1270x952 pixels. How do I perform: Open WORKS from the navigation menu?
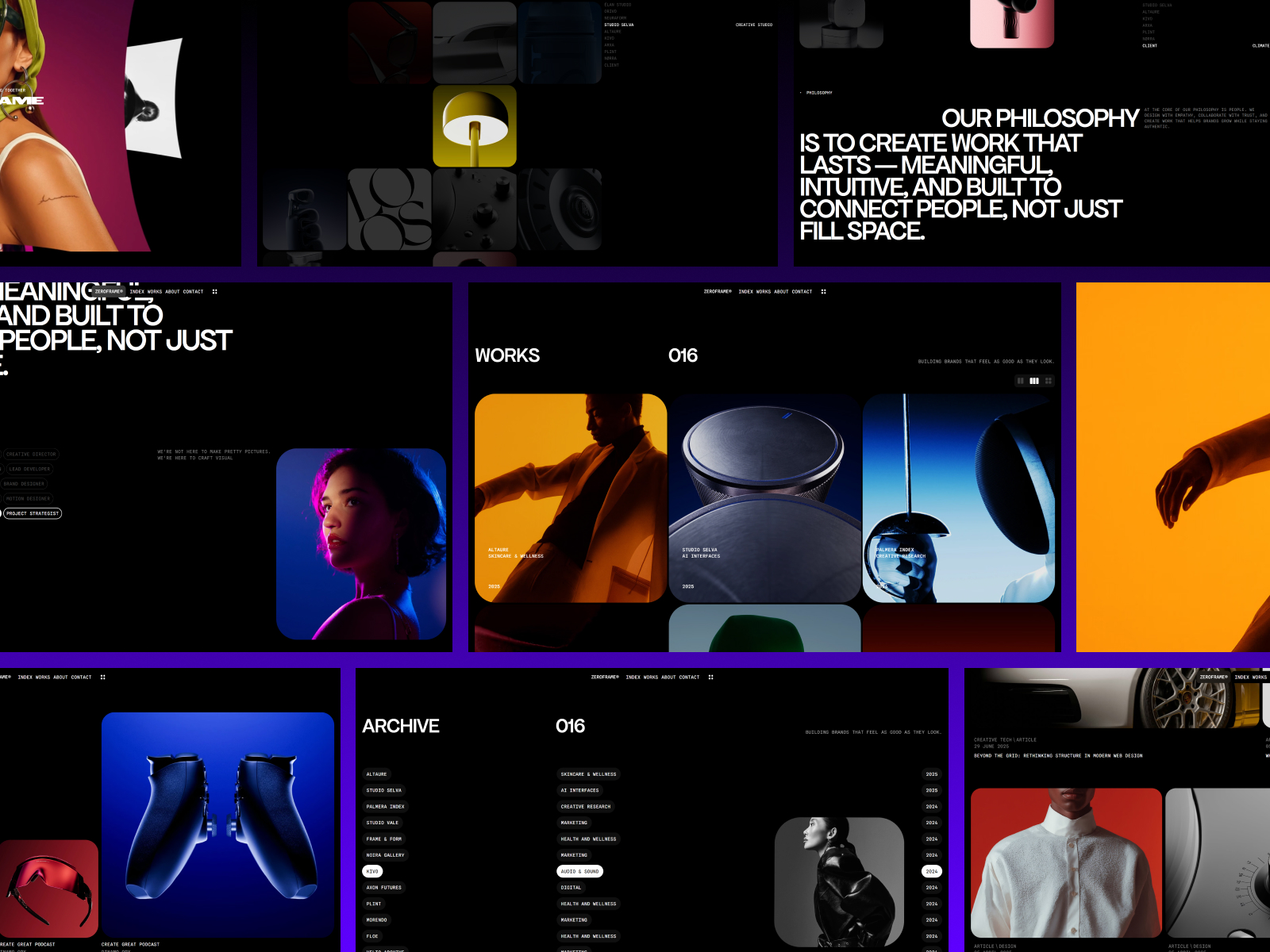click(764, 292)
